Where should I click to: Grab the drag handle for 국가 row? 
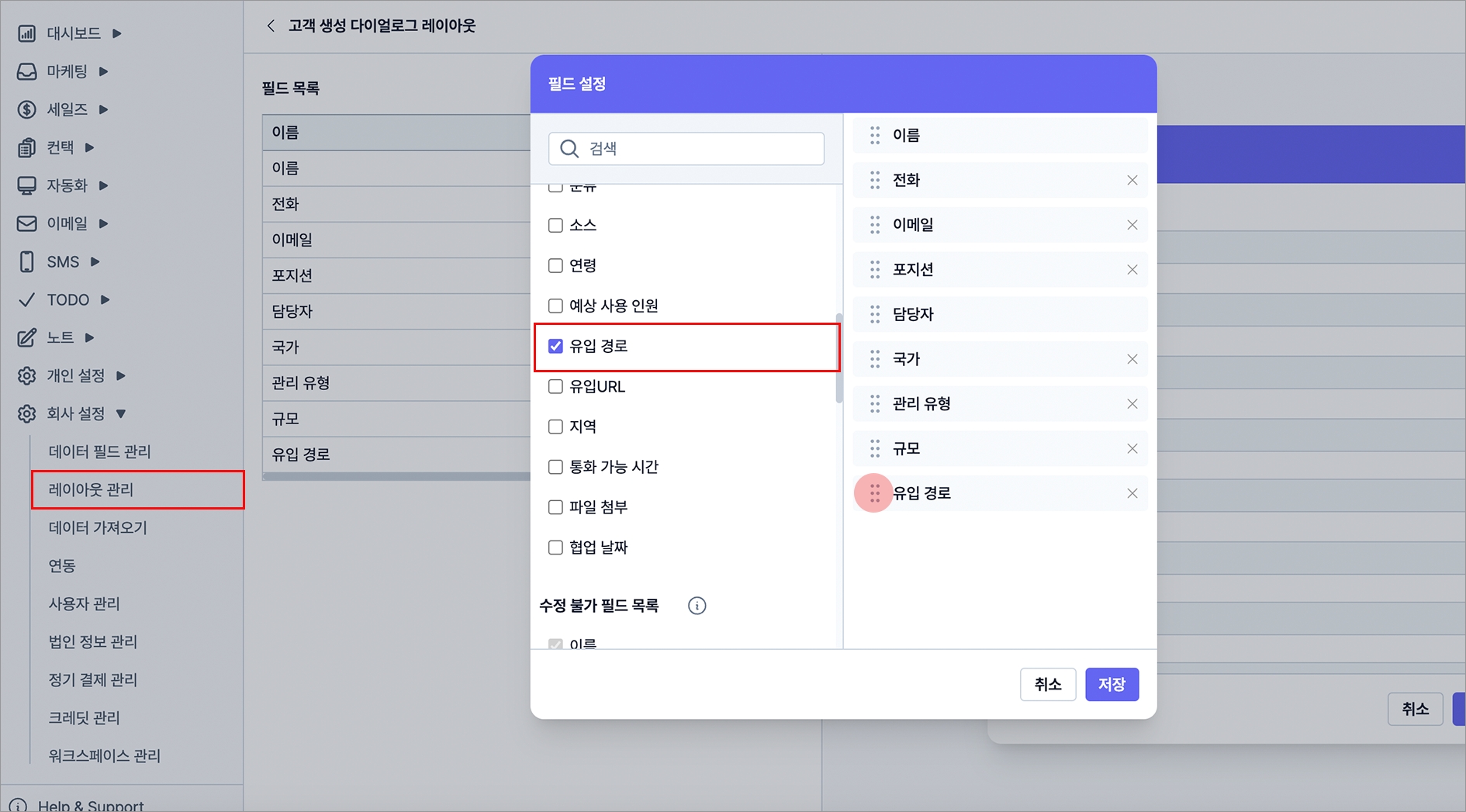click(x=875, y=359)
